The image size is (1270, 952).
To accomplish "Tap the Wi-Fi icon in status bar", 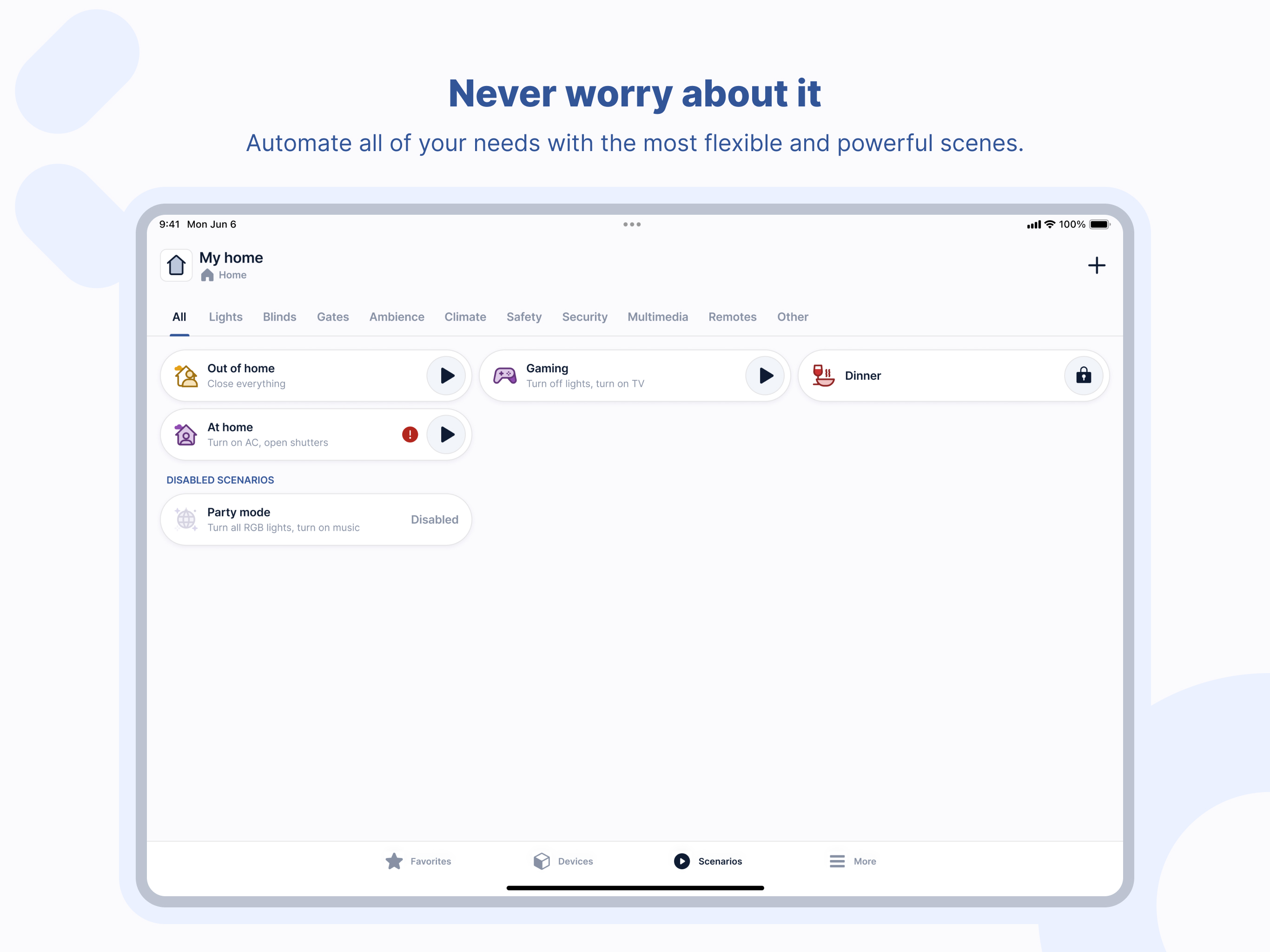I will (x=1050, y=225).
